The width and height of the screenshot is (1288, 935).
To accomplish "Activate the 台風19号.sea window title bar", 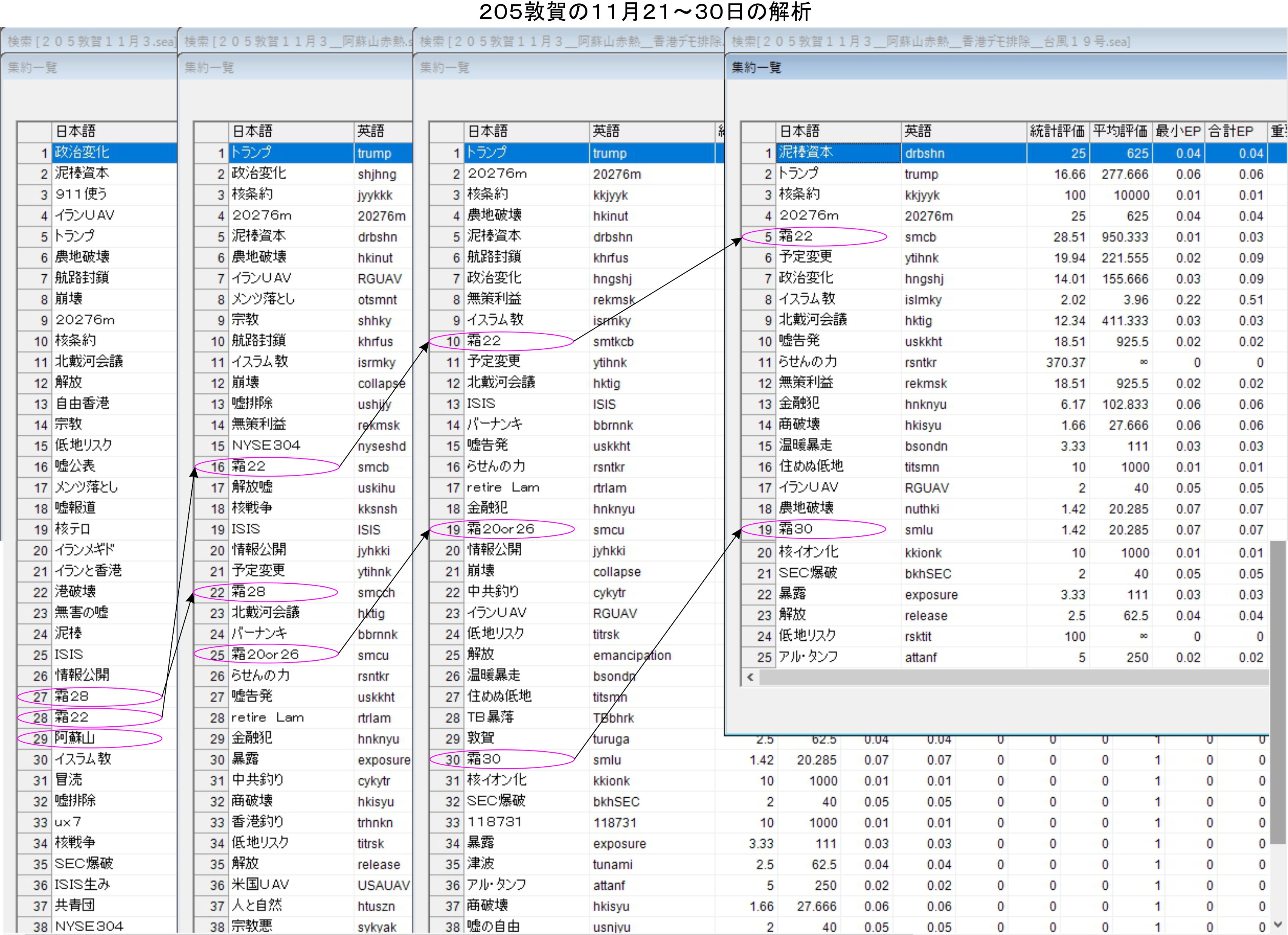I will (931, 42).
